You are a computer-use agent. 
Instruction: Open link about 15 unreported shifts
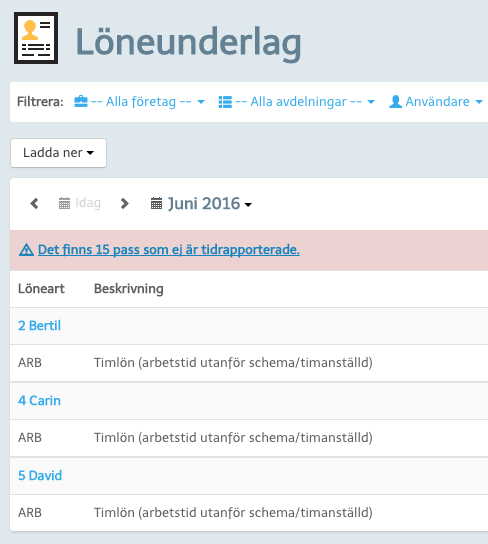[x=169, y=249]
